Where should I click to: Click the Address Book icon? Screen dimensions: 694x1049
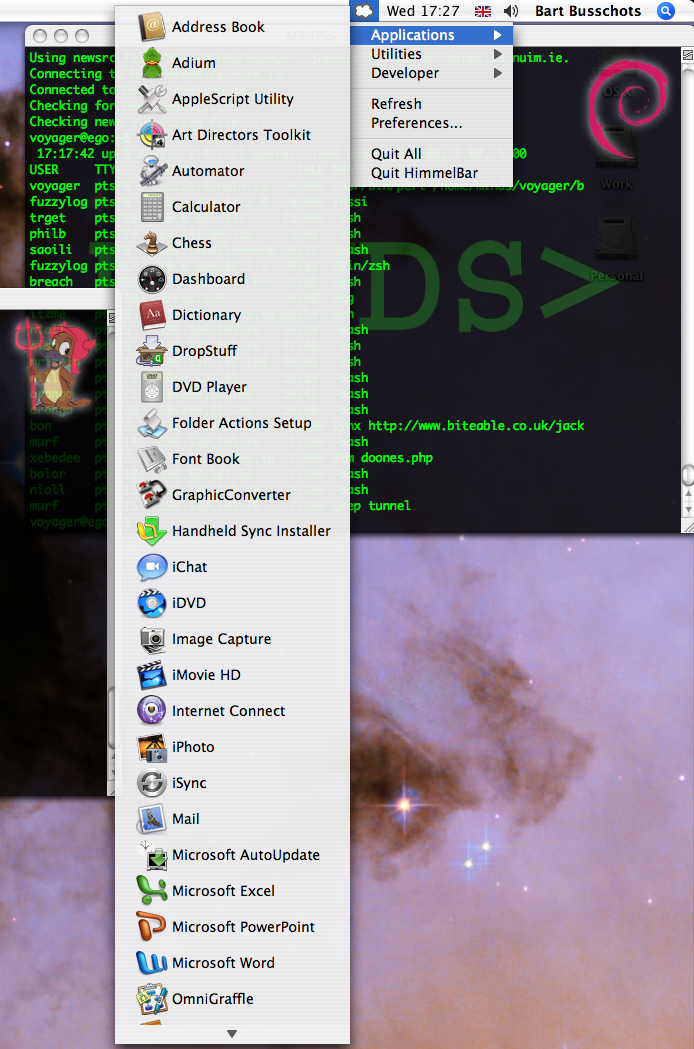[152, 27]
